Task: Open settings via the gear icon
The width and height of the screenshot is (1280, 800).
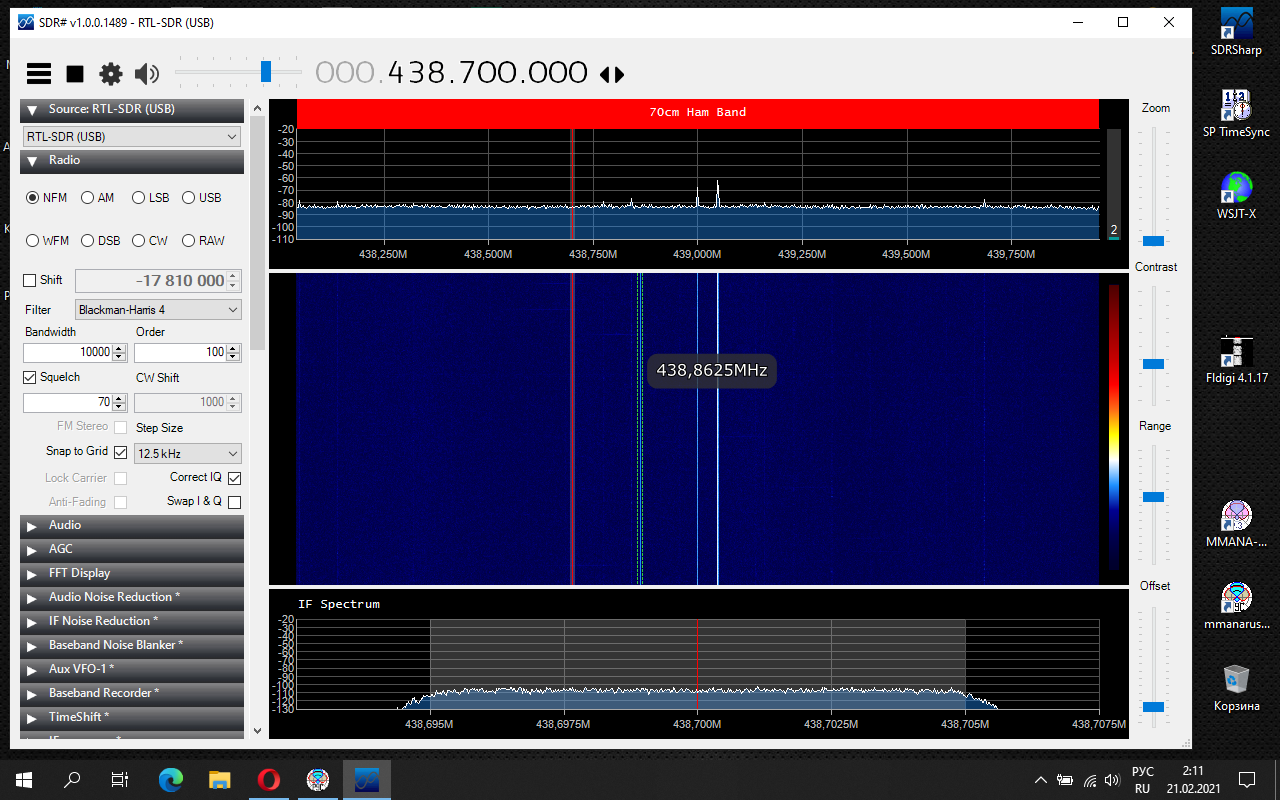Action: click(111, 73)
